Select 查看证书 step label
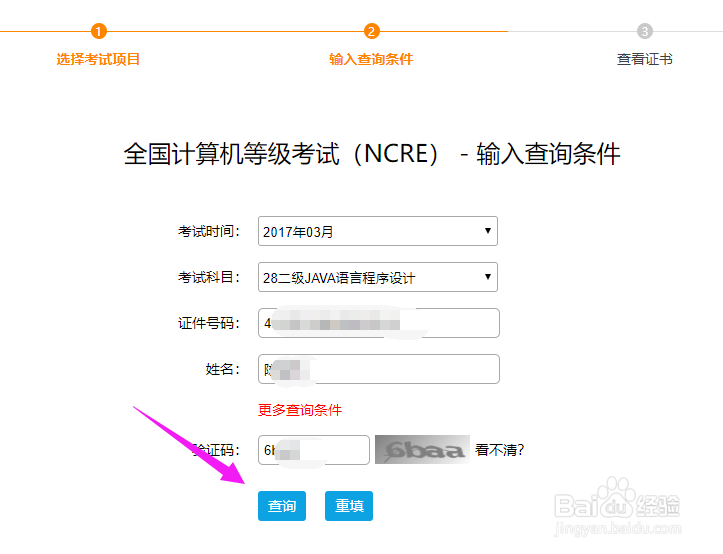 click(x=645, y=59)
